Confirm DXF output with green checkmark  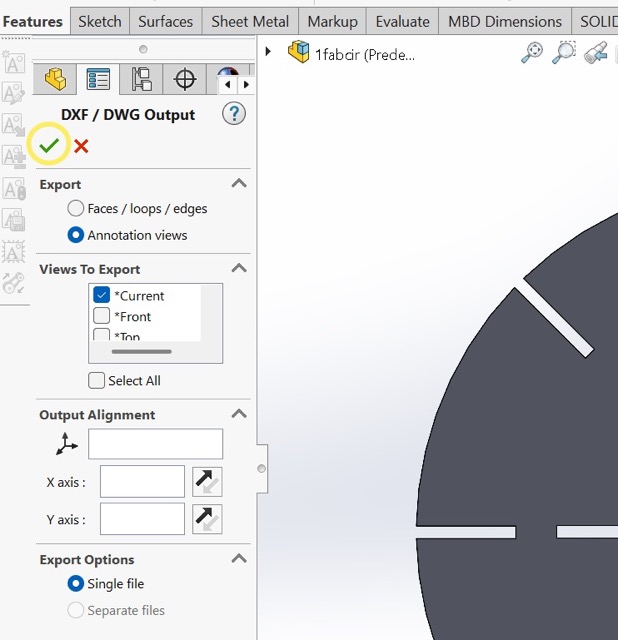point(49,145)
